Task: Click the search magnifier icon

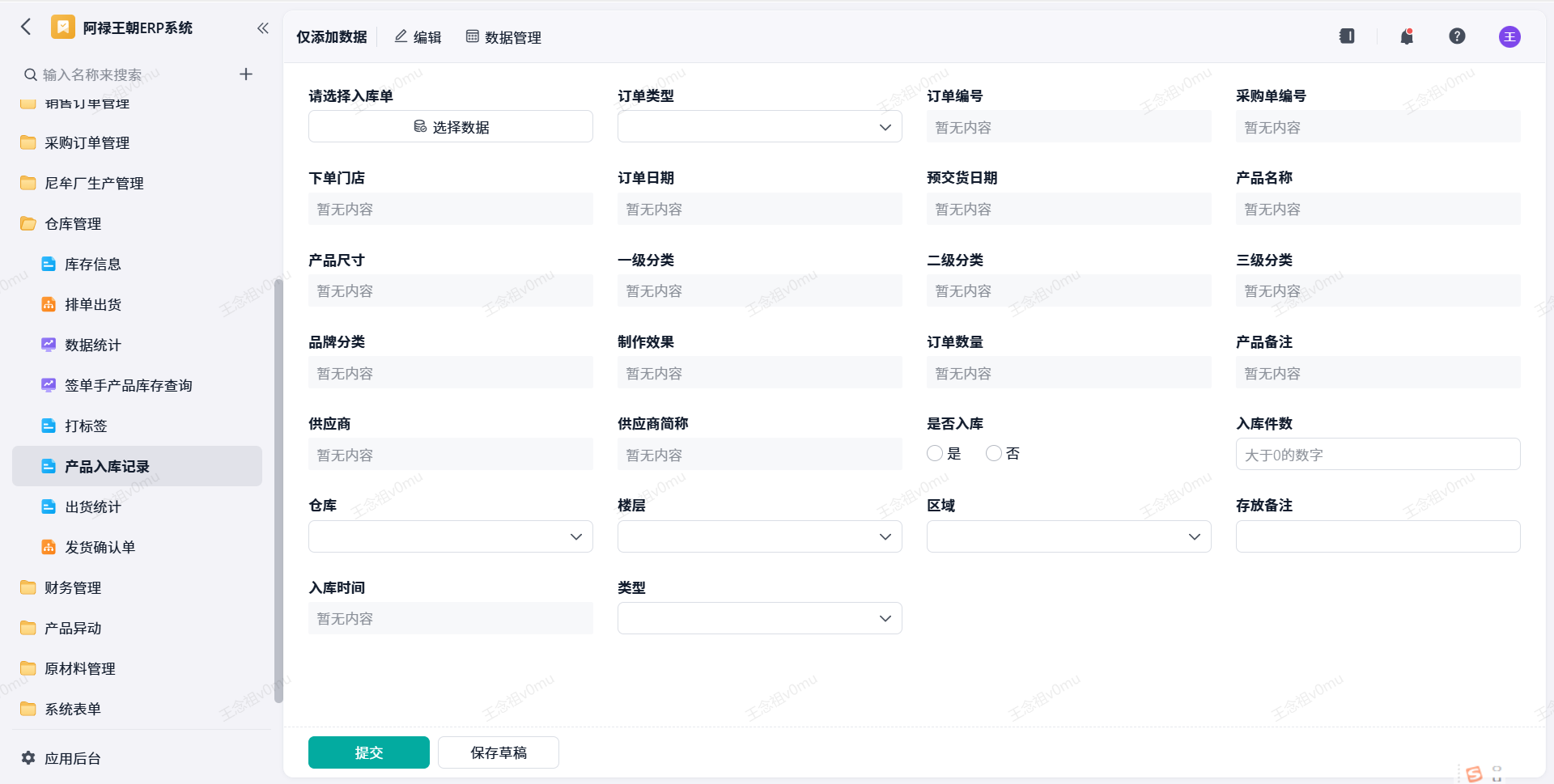Action: click(31, 74)
